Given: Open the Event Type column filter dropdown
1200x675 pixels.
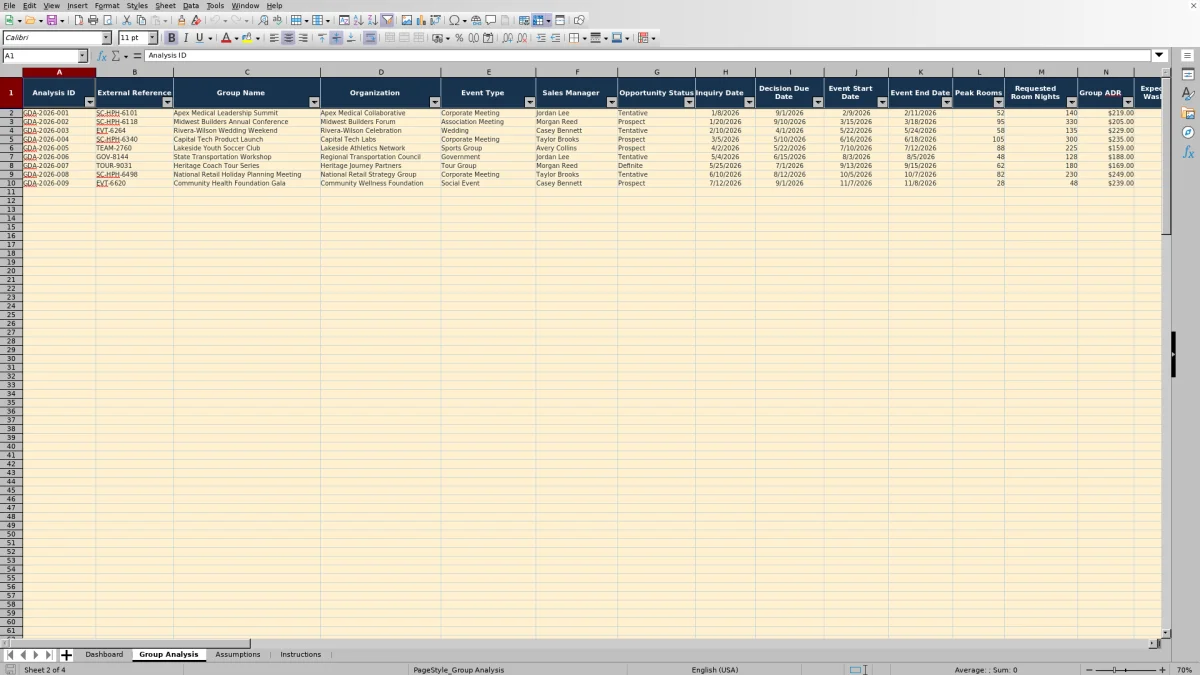Looking at the screenshot, I should [x=529, y=102].
